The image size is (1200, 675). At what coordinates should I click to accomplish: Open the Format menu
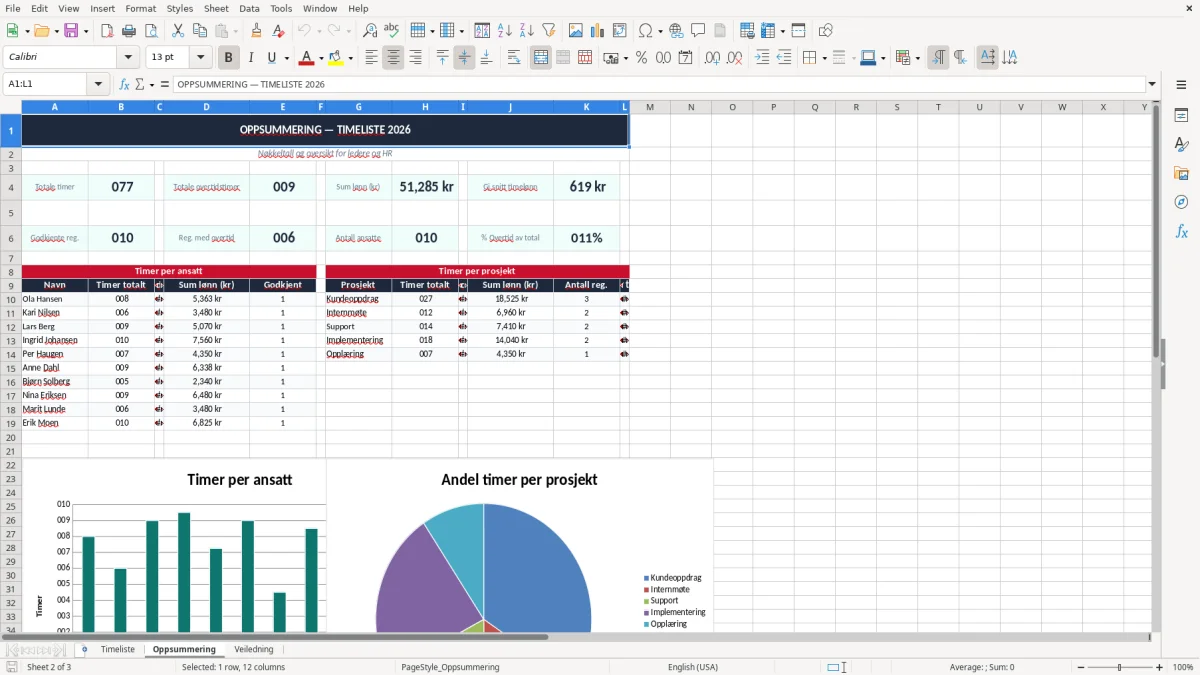[x=140, y=8]
